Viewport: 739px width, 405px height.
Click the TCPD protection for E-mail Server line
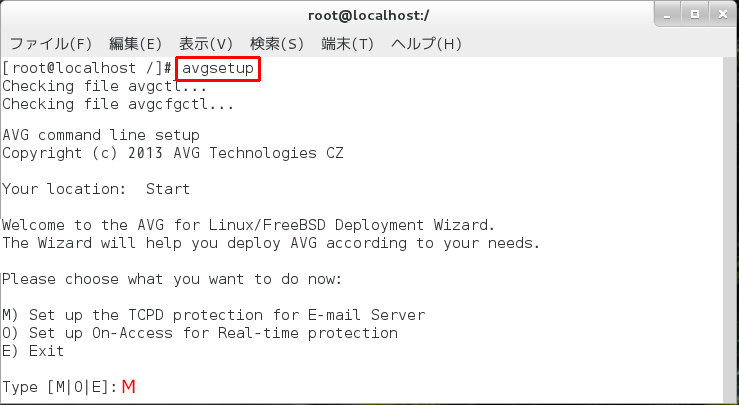[213, 314]
